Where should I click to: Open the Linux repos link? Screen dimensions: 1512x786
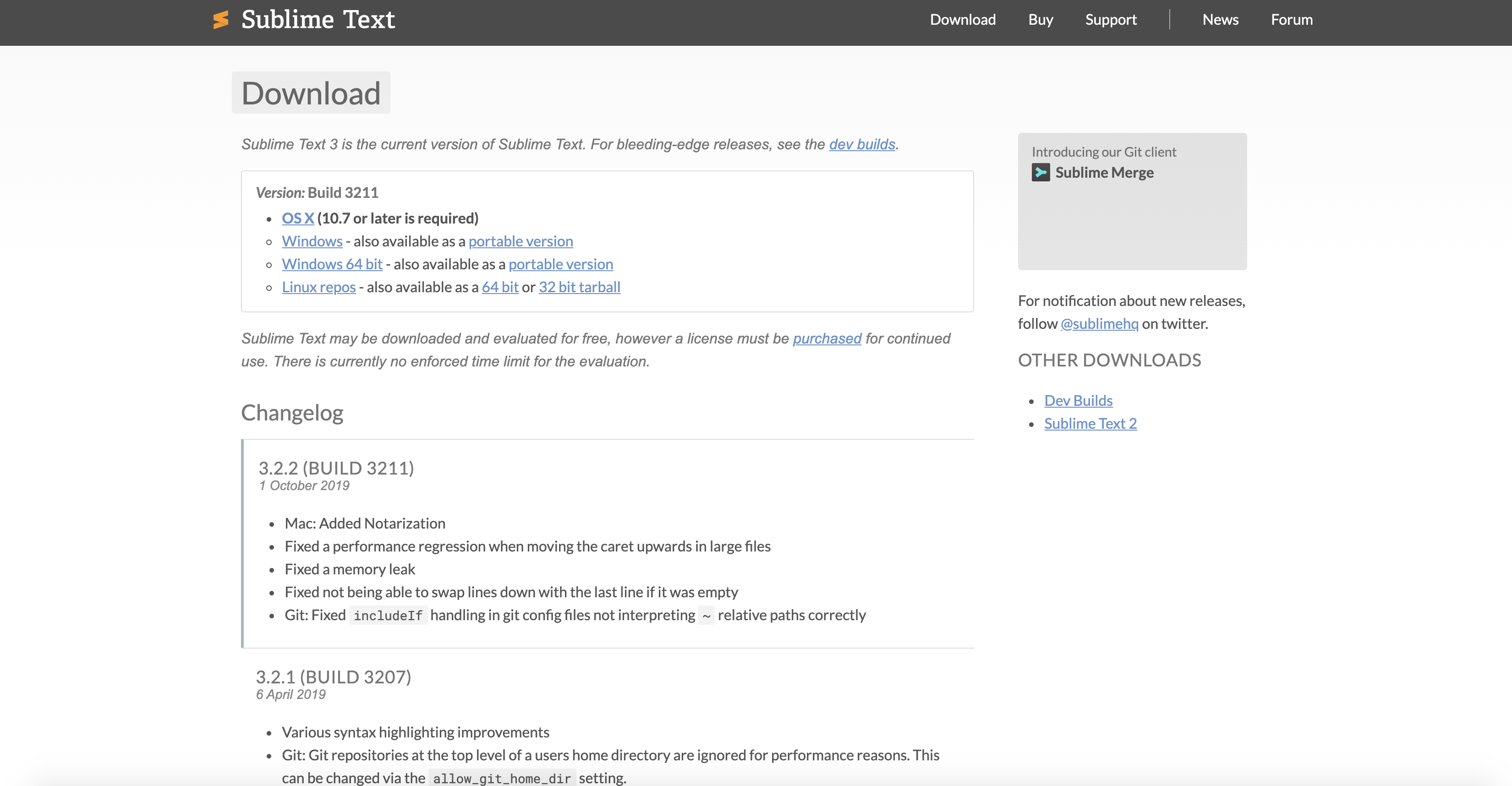tap(319, 287)
